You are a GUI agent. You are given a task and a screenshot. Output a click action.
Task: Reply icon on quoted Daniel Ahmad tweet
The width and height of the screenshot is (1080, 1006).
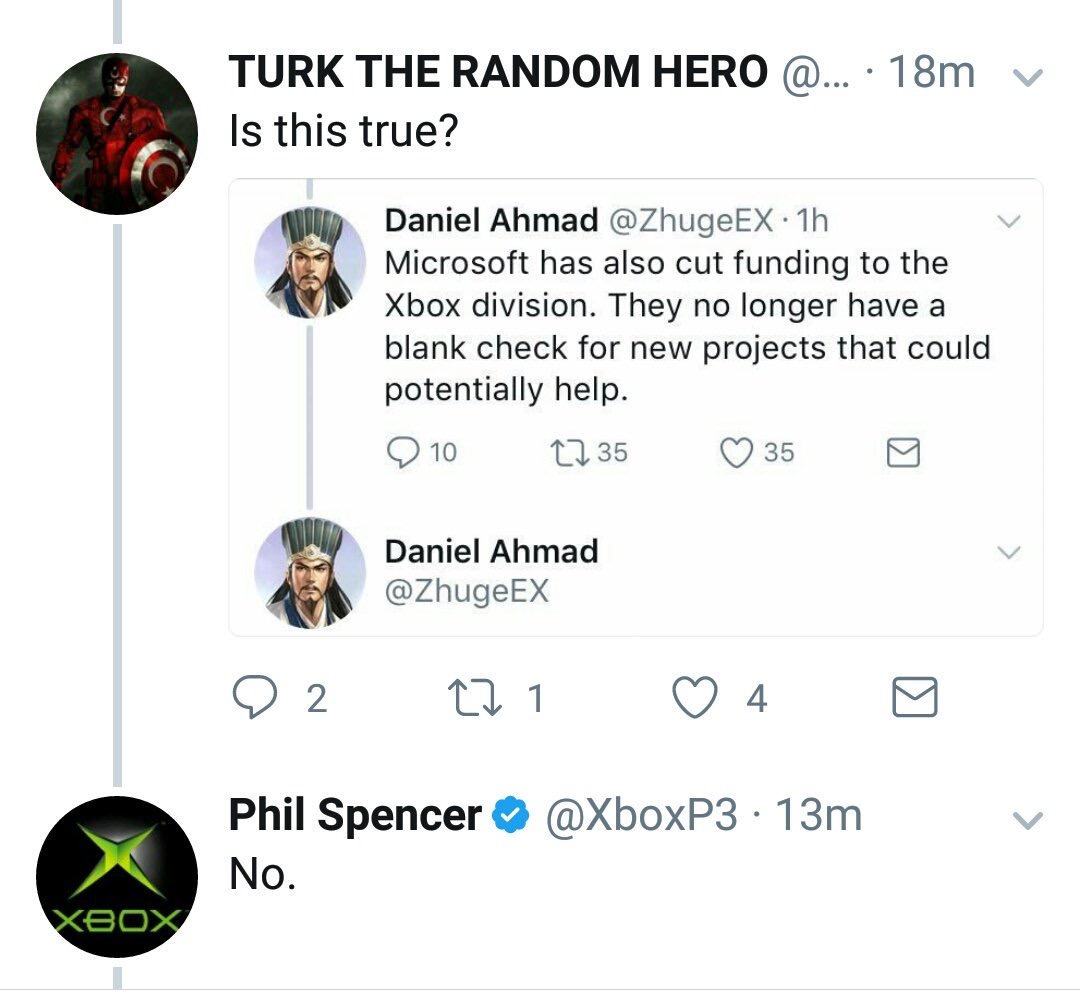coord(405,453)
